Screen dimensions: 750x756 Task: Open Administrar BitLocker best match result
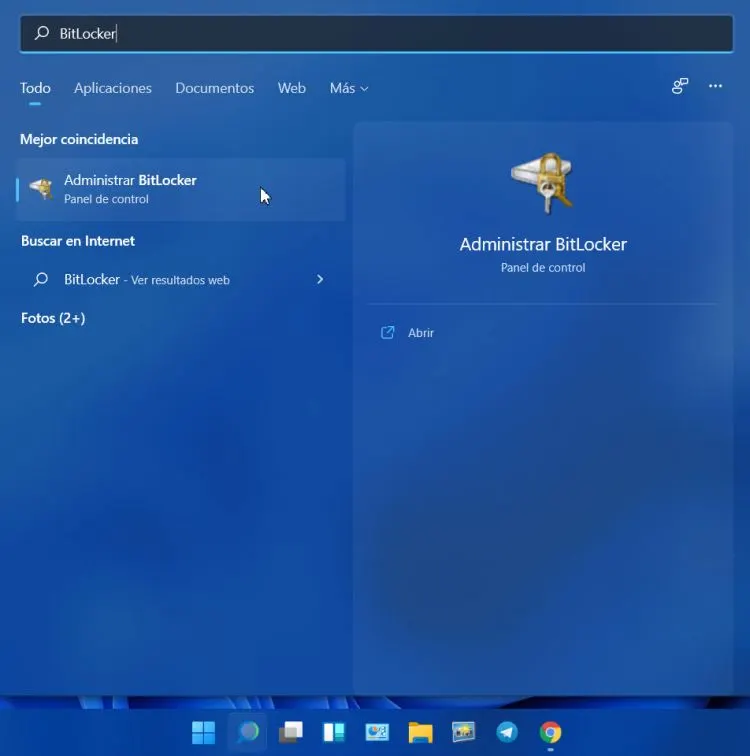(181, 189)
